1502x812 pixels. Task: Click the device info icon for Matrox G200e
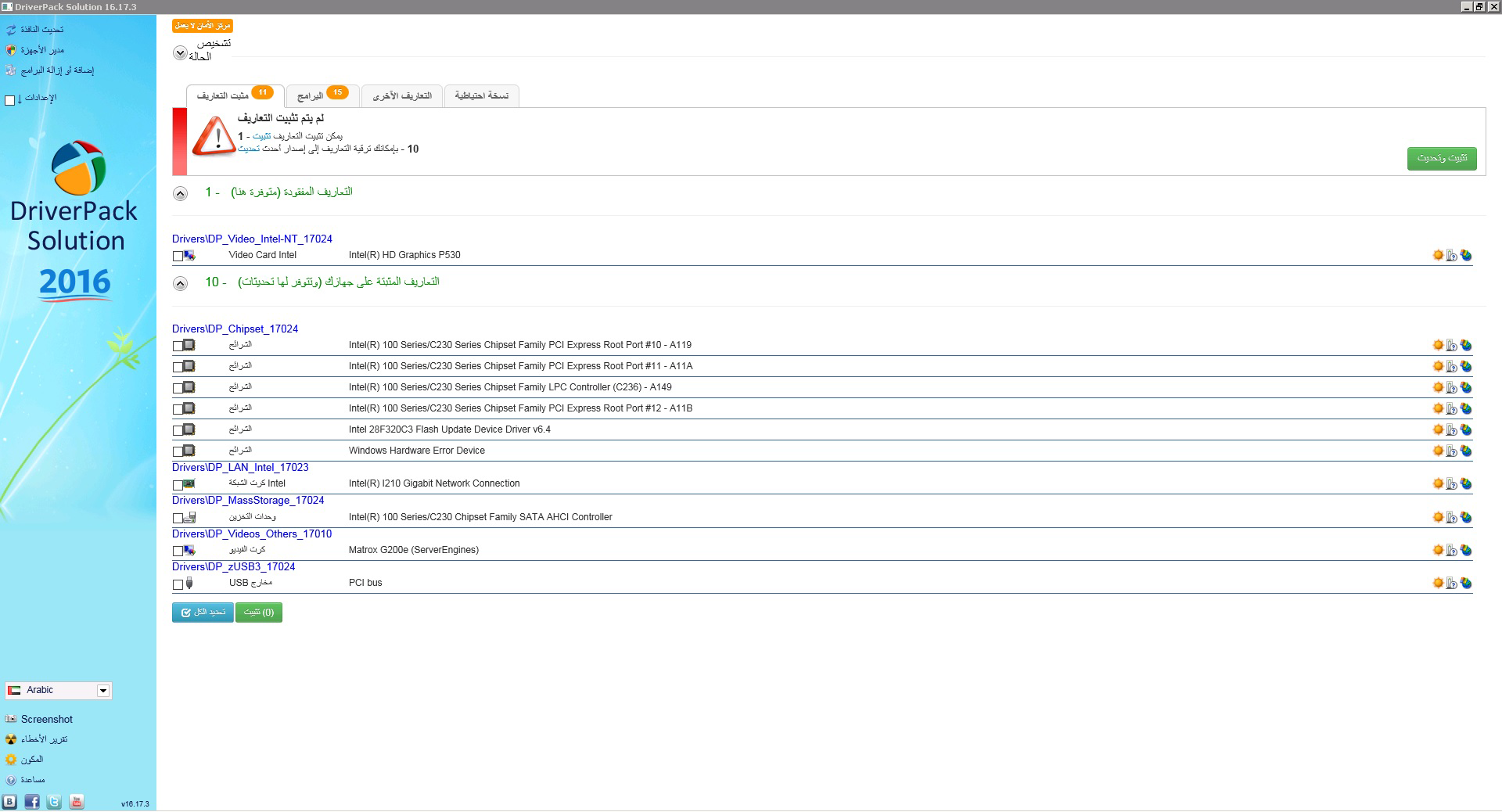point(1452,550)
